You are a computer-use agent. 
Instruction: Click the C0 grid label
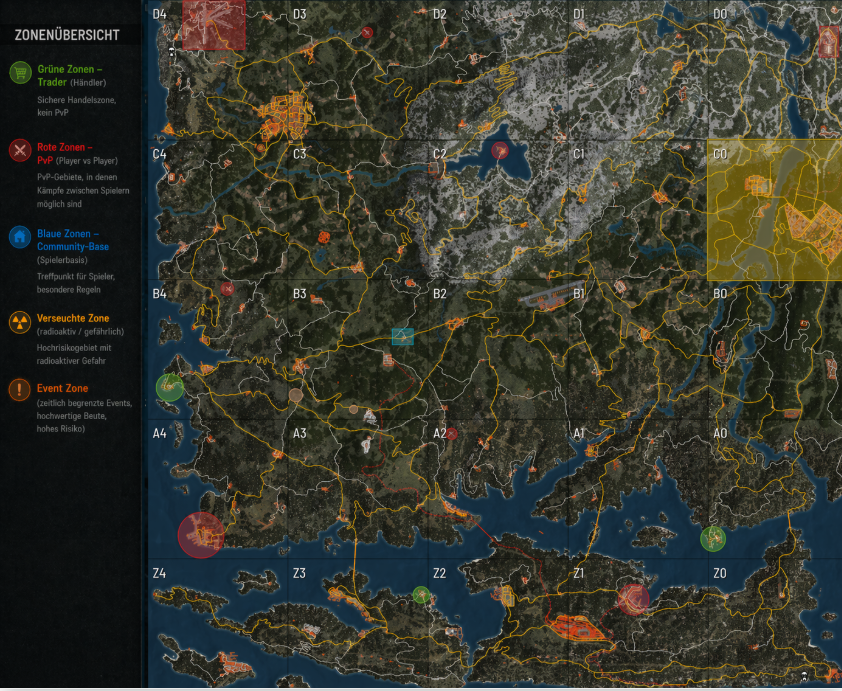click(x=720, y=154)
